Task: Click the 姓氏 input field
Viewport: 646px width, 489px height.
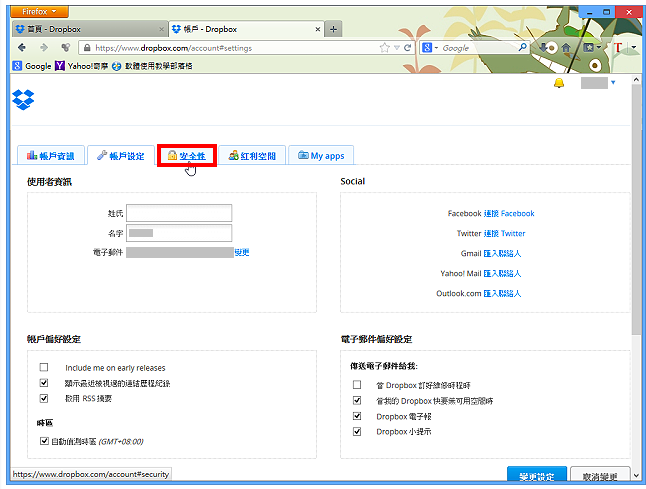Action: pyautogui.click(x=179, y=213)
